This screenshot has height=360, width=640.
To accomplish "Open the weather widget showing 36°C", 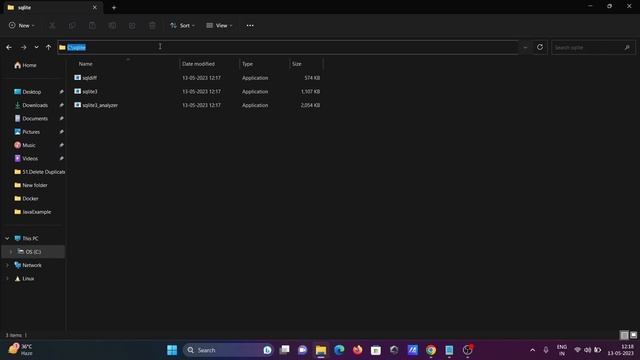I will pos(21,349).
